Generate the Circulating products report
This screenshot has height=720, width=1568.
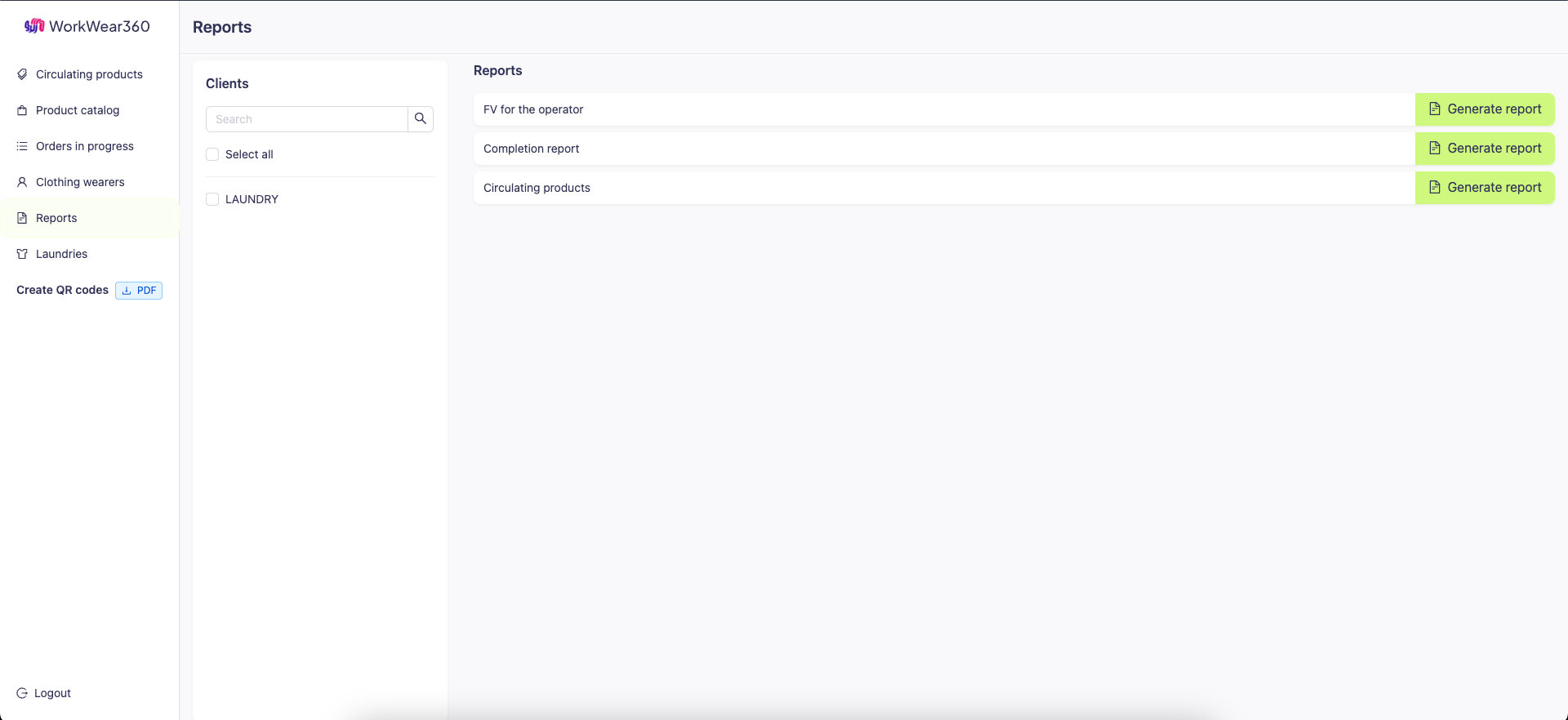1484,188
